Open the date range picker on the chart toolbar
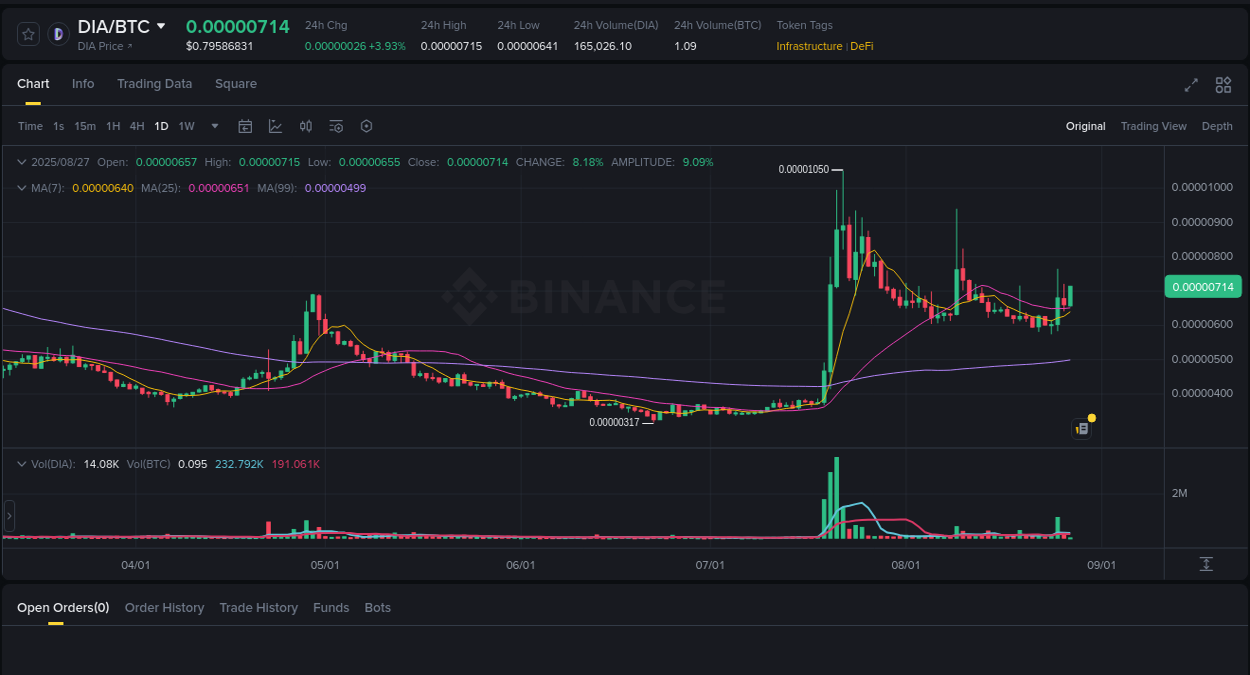This screenshot has height=675, width=1250. tap(245, 126)
